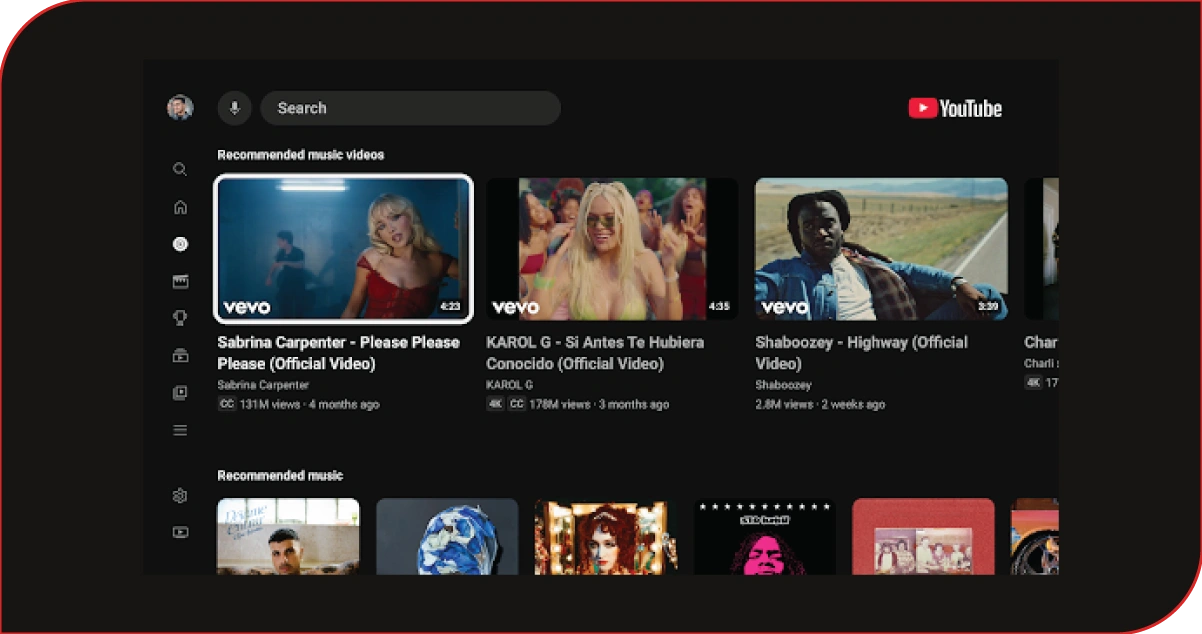Select the magnifier search icon in sidebar
This screenshot has width=1202, height=634.
(180, 170)
